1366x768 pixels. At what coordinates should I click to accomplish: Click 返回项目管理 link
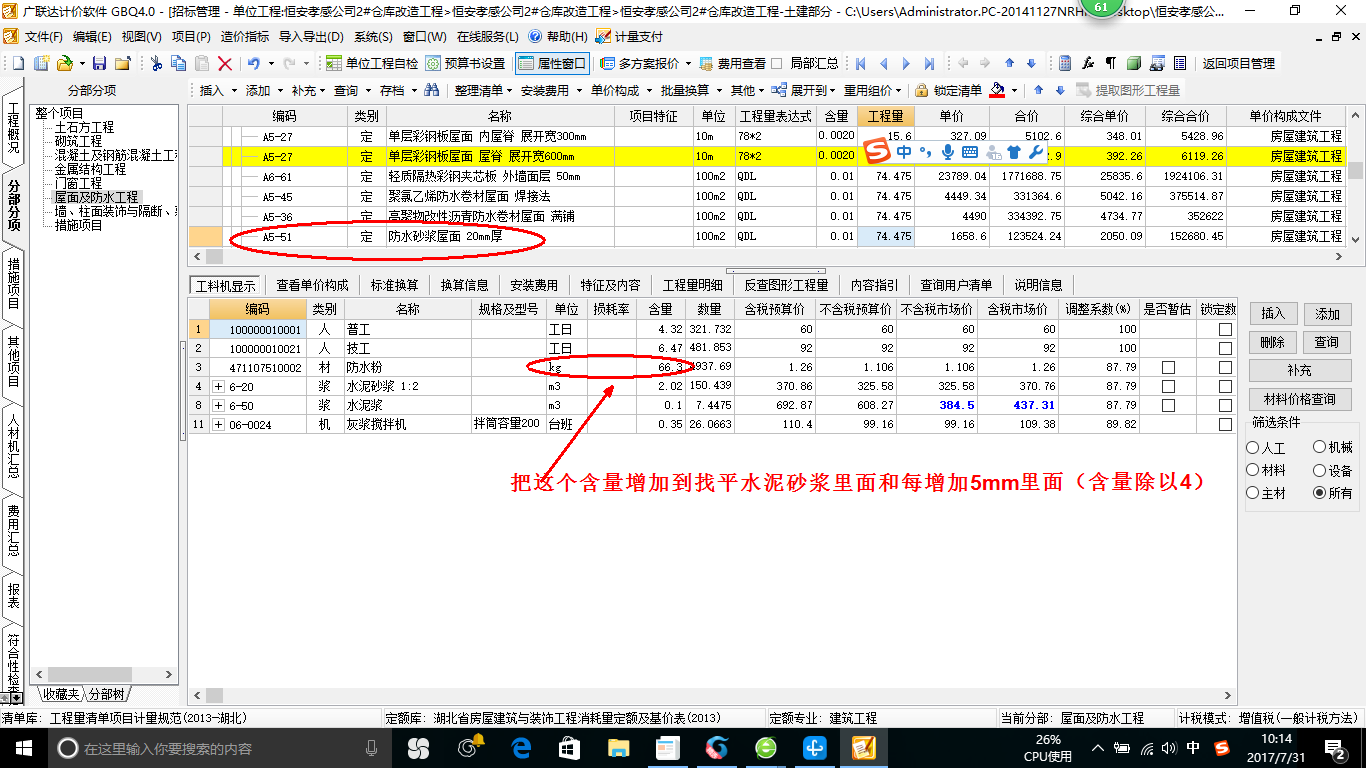[1238, 63]
